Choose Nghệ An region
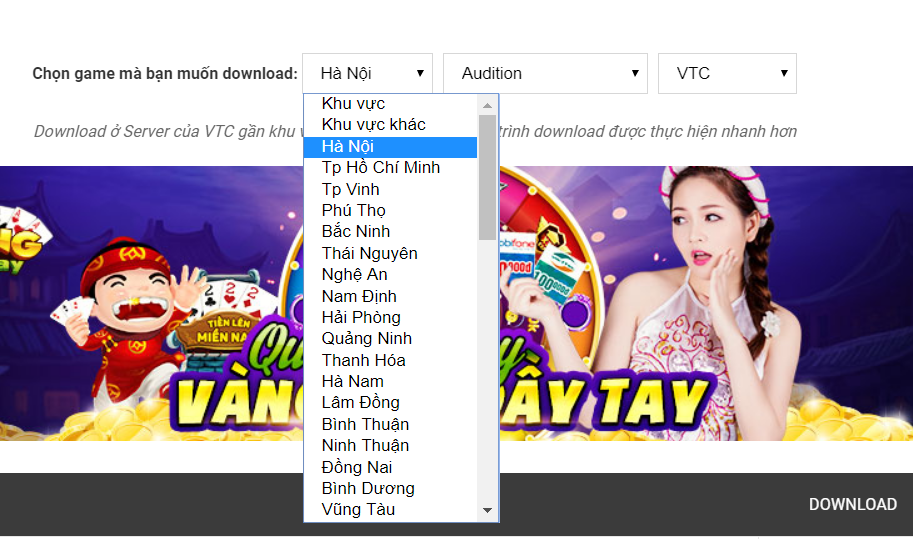 [390, 274]
